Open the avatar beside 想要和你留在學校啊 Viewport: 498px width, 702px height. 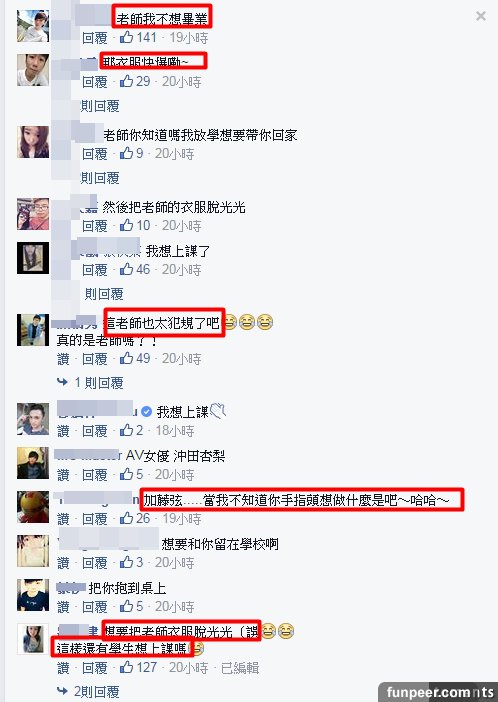33,551
